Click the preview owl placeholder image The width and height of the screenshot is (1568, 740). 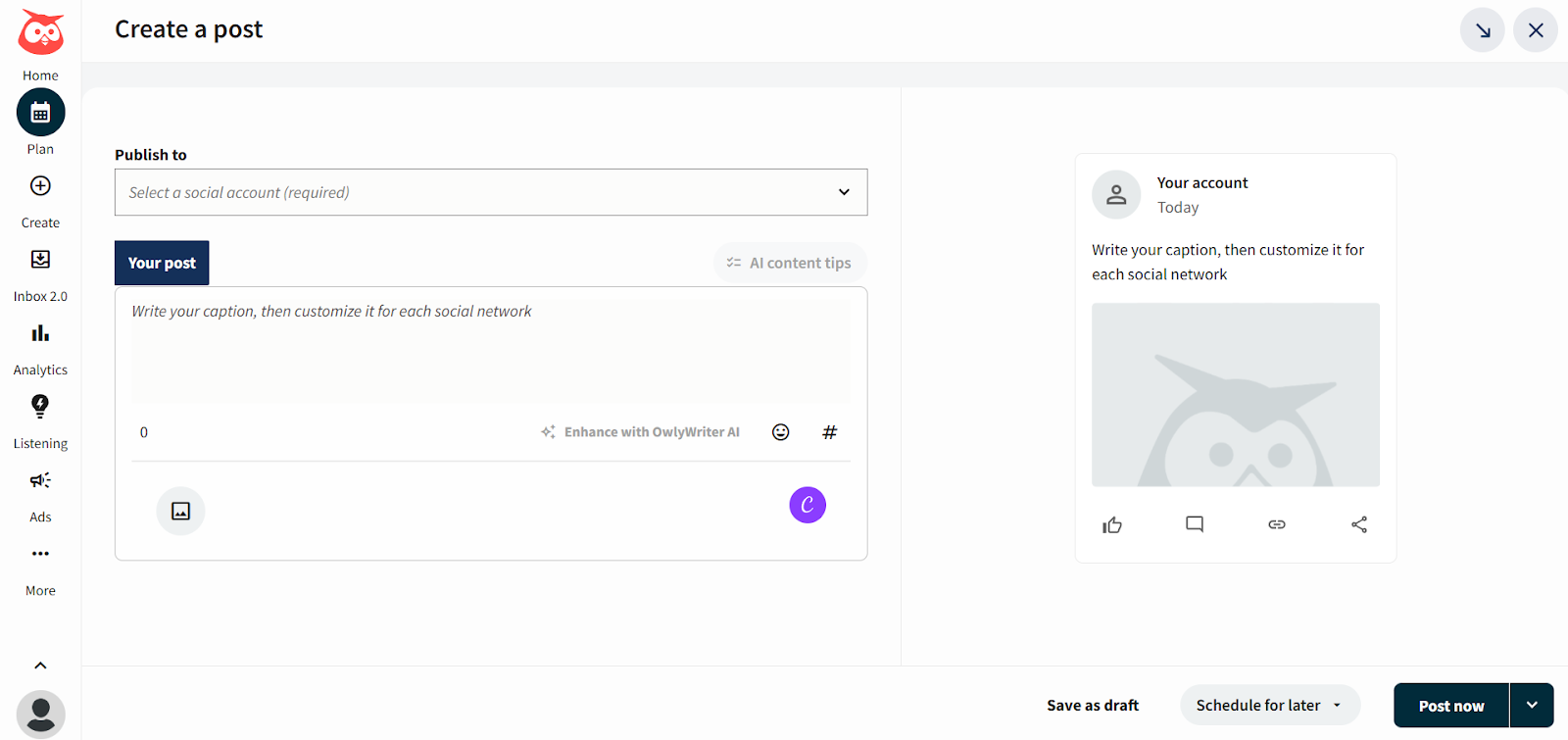[x=1236, y=395]
